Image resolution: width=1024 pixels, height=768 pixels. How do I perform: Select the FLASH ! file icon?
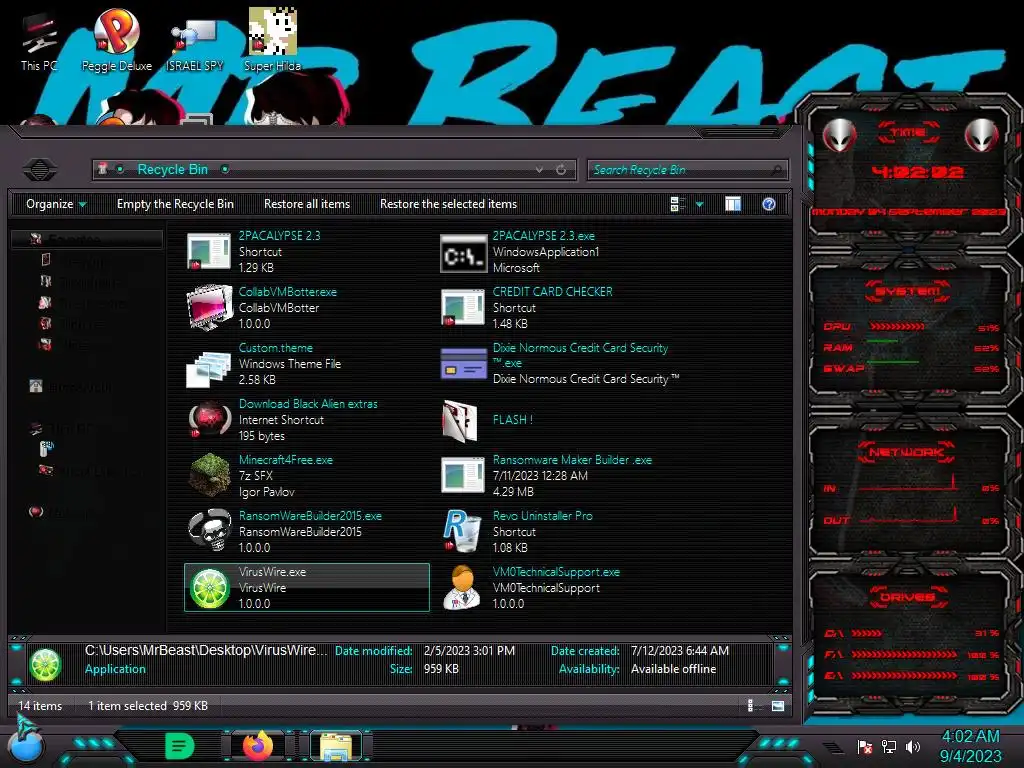(461, 421)
